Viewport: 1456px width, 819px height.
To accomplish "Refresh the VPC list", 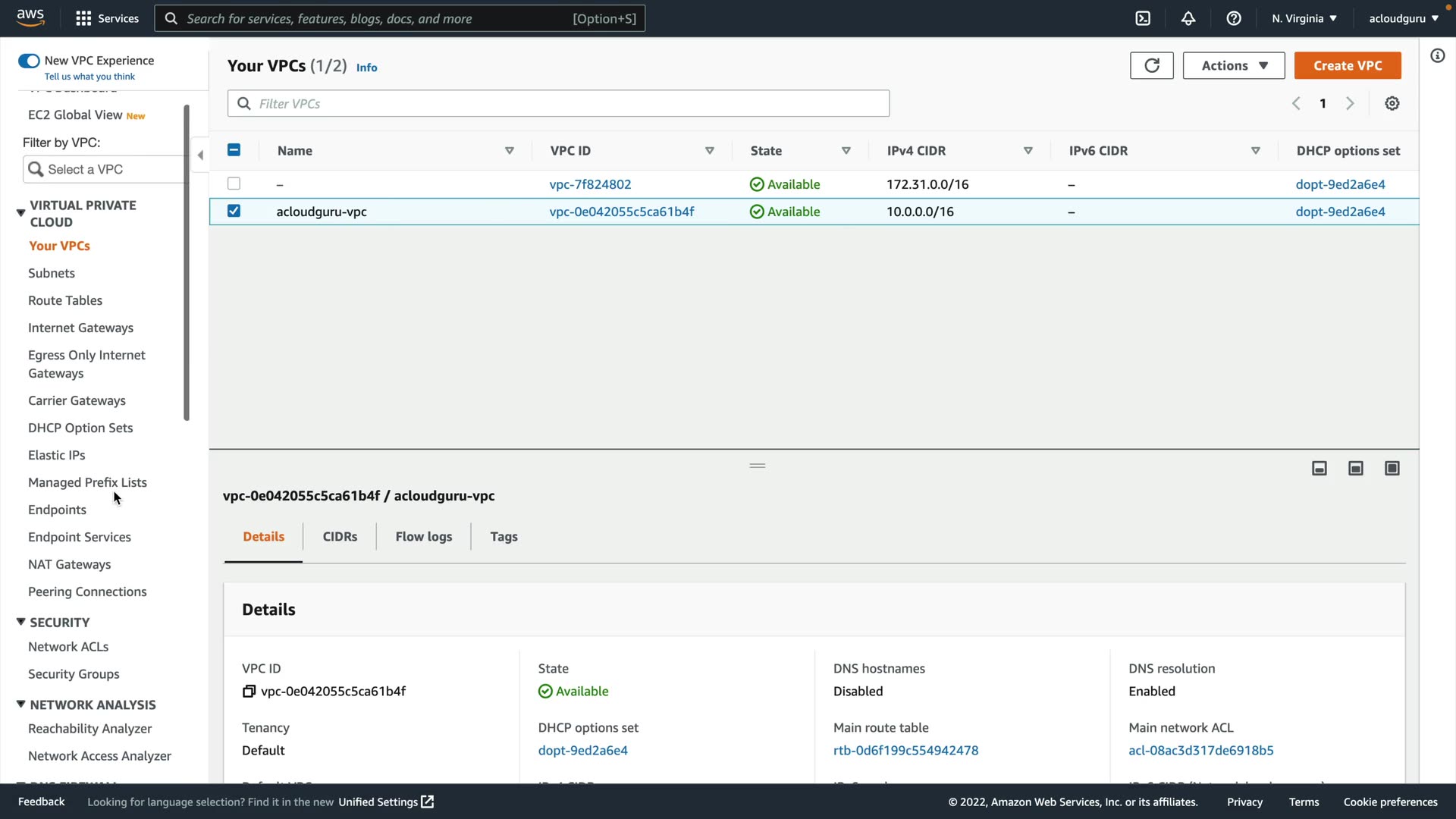I will pyautogui.click(x=1151, y=65).
